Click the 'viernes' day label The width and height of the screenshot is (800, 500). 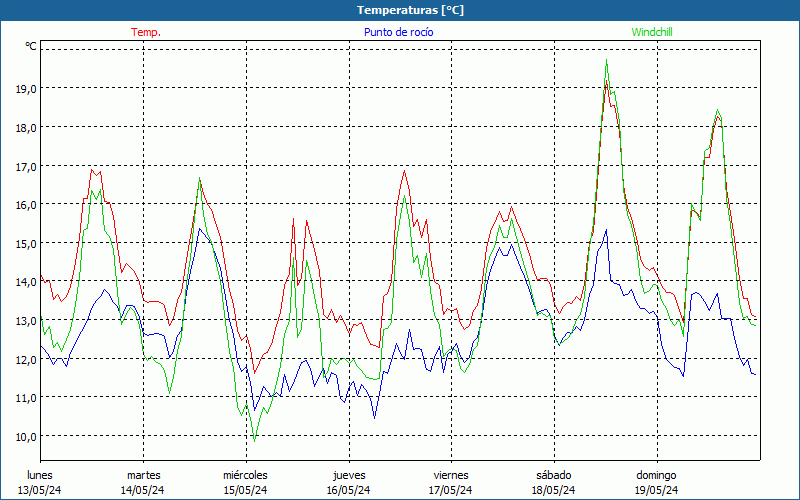click(451, 475)
